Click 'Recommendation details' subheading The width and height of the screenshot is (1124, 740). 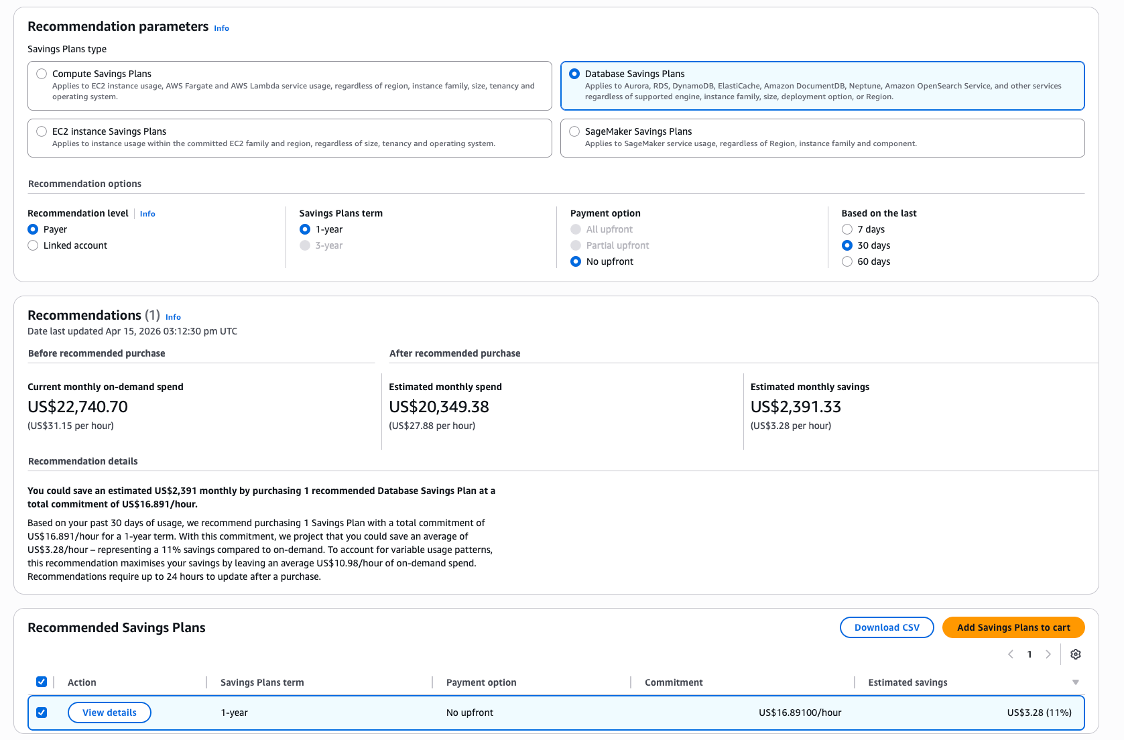(82, 461)
